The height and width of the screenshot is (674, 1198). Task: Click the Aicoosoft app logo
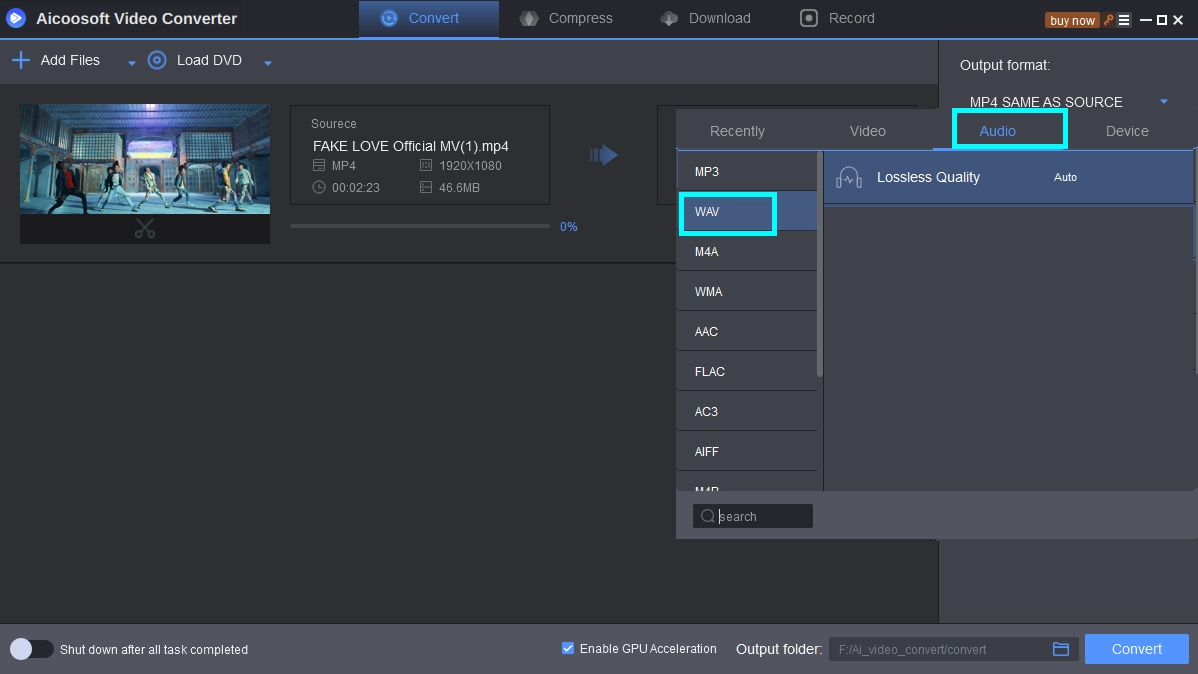[16, 18]
